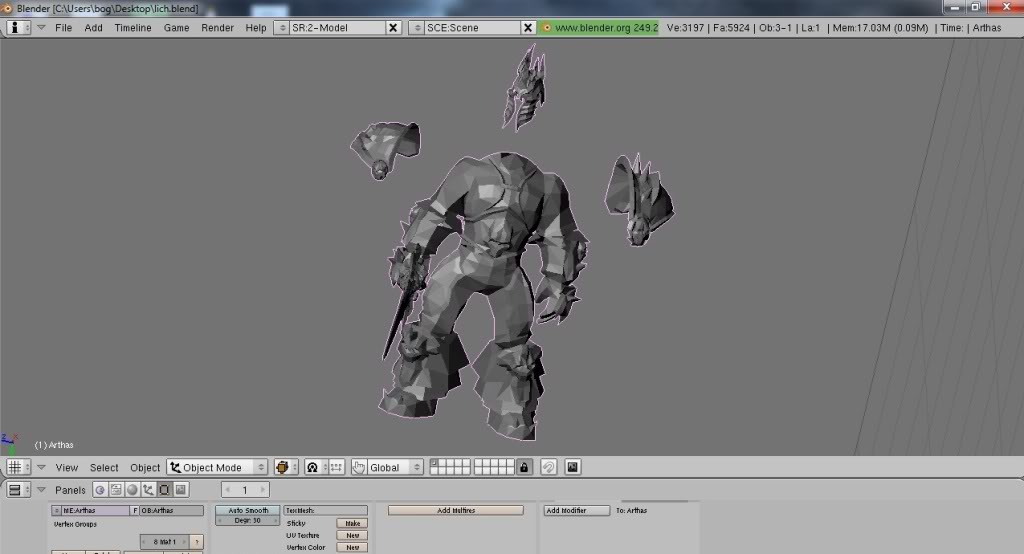1024x554 pixels.
Task: Switch to Shading context sphere icon
Action: click(133, 489)
